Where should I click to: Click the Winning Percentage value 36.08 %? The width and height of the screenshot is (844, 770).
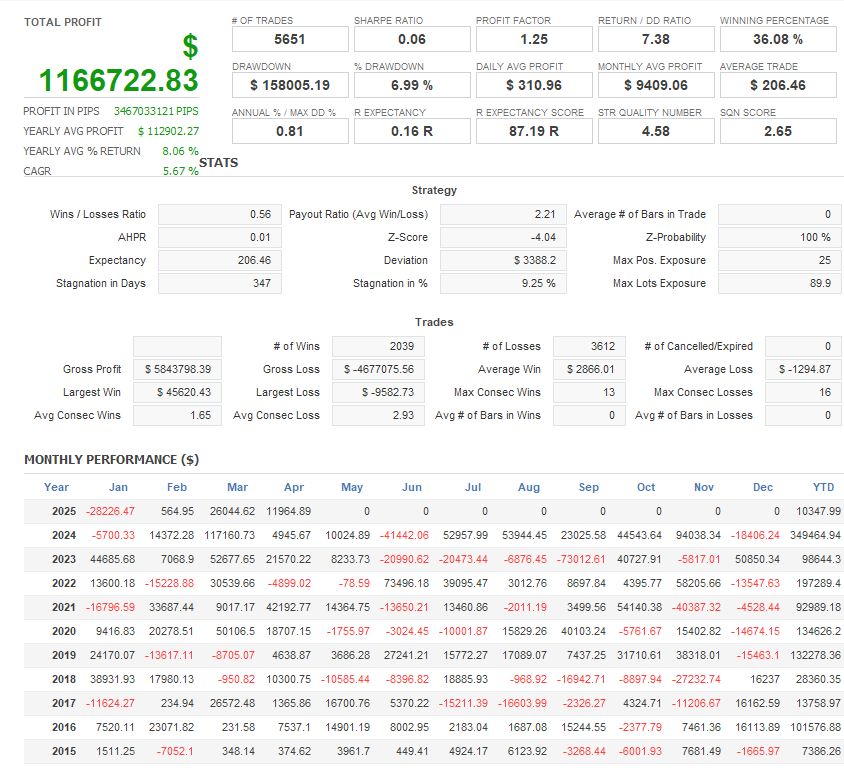click(778, 39)
